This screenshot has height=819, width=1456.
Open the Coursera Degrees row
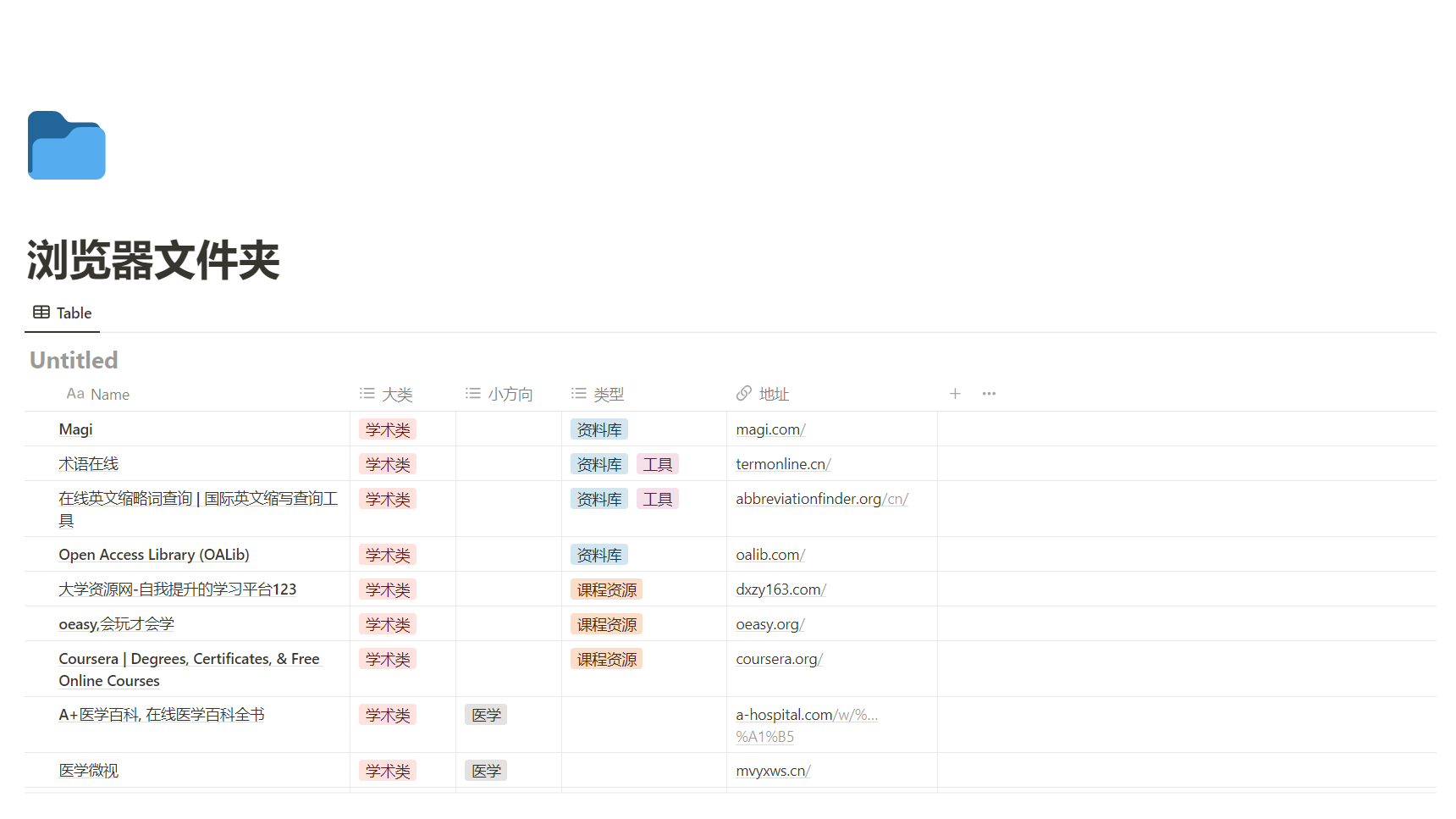pos(190,669)
